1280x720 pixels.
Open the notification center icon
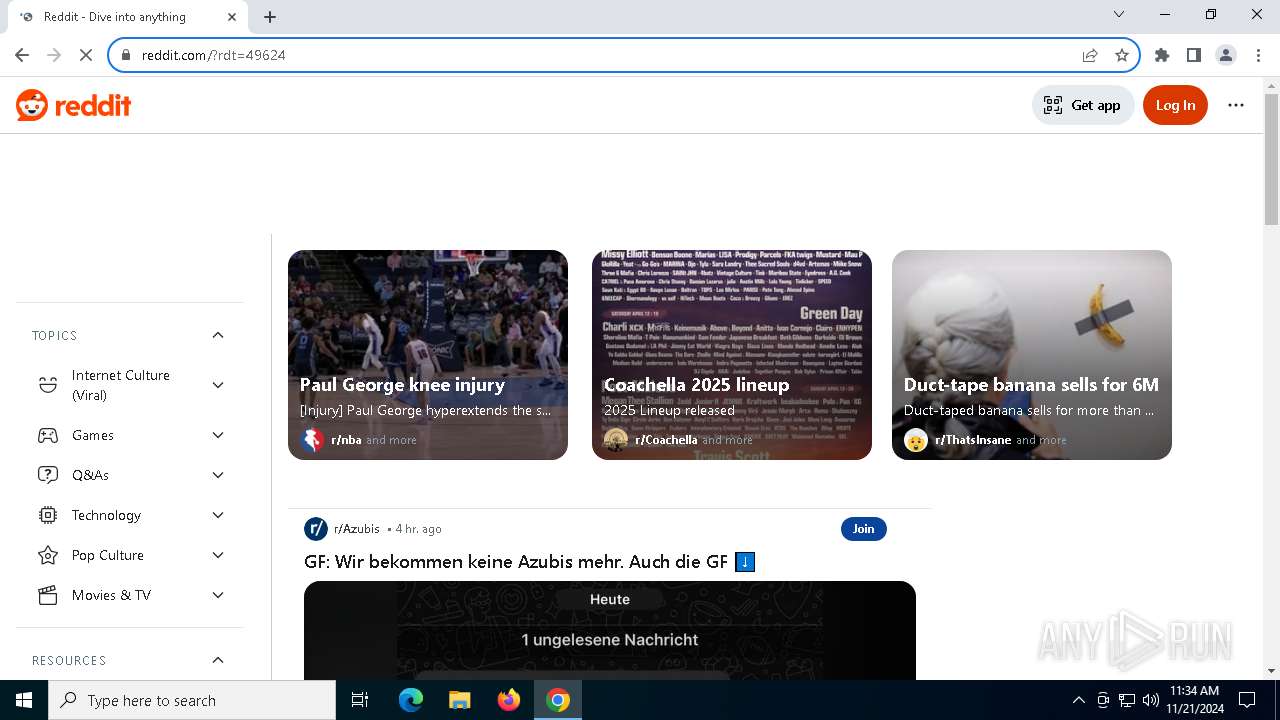(x=1247, y=700)
